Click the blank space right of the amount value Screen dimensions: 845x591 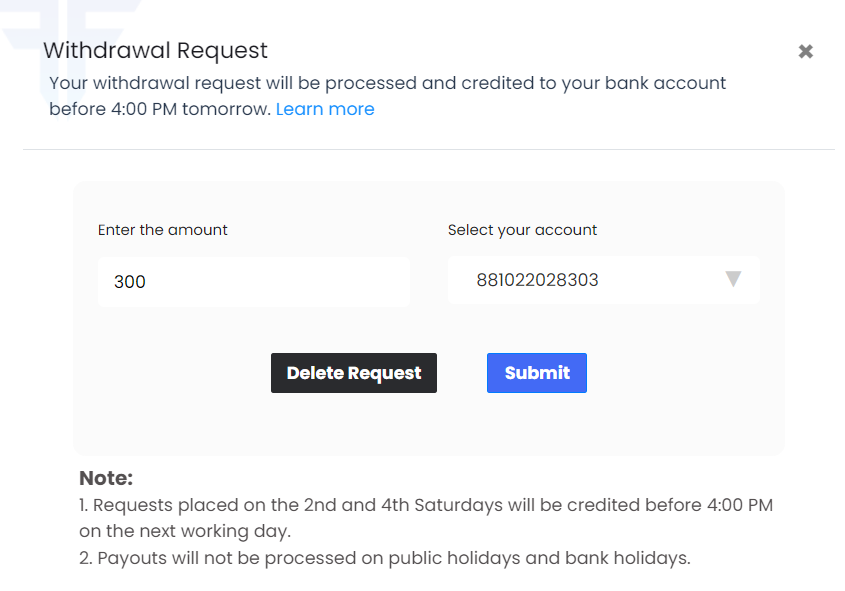click(x=280, y=282)
